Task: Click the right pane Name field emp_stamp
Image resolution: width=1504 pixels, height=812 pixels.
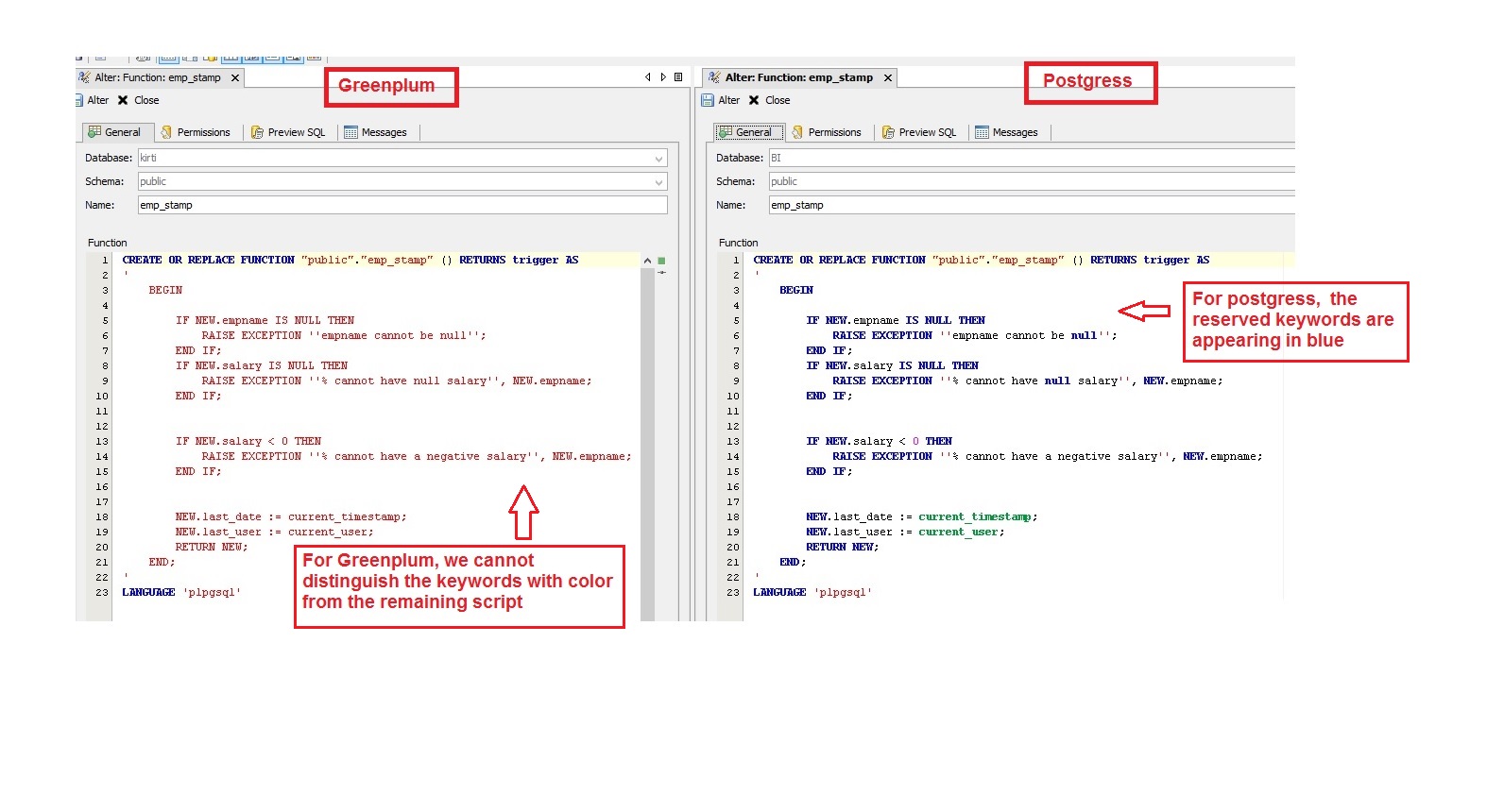Action: (1032, 205)
